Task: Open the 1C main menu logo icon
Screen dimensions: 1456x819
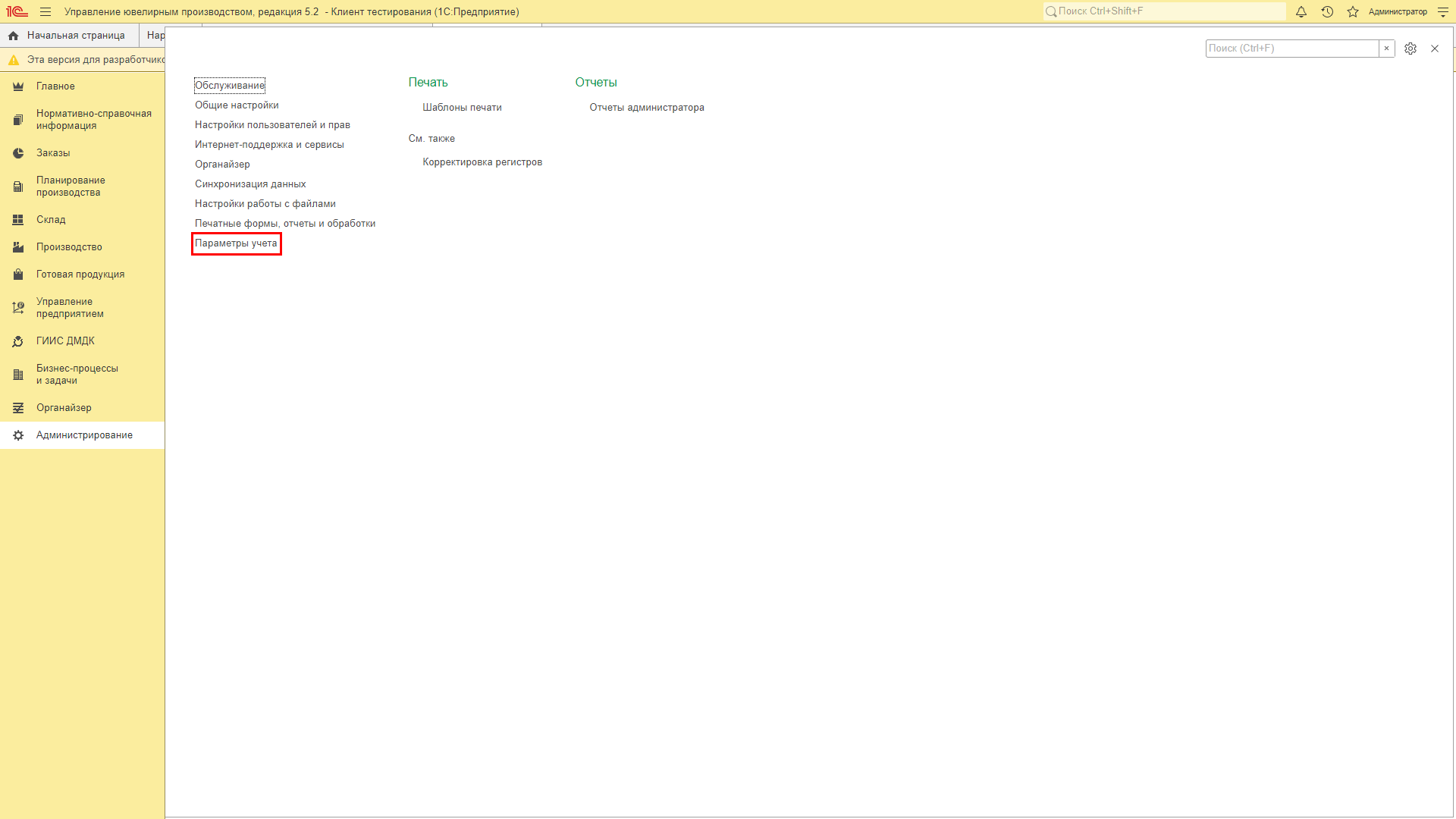Action: pos(17,11)
